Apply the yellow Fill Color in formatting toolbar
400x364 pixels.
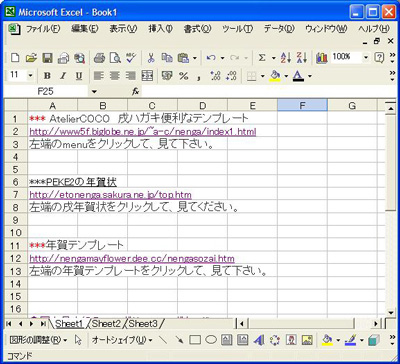point(275,76)
